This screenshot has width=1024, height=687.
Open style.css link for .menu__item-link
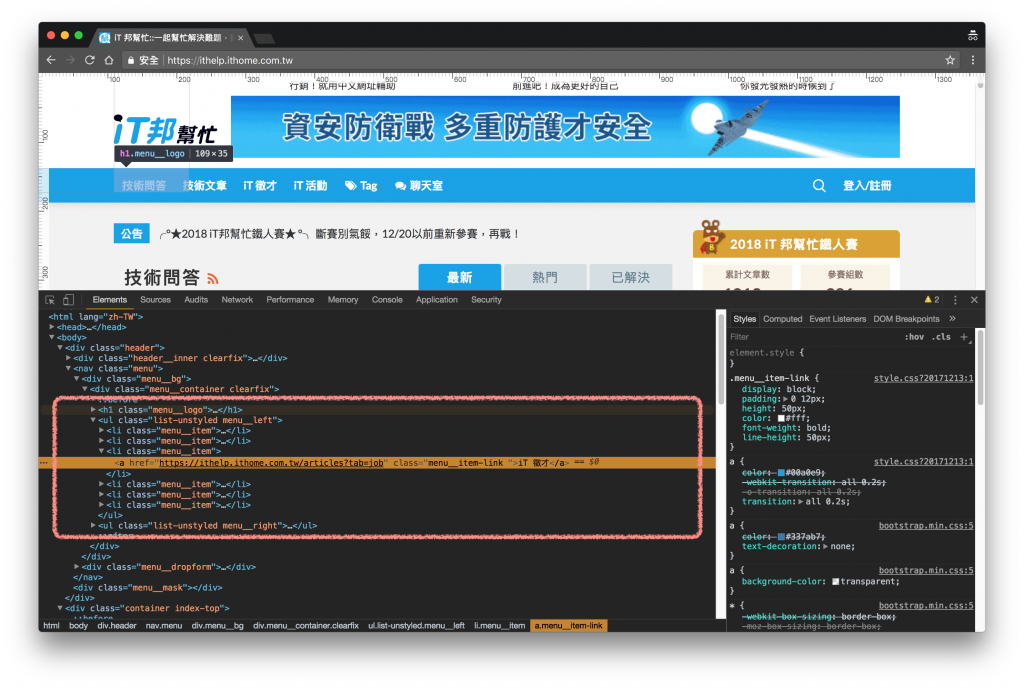point(923,378)
